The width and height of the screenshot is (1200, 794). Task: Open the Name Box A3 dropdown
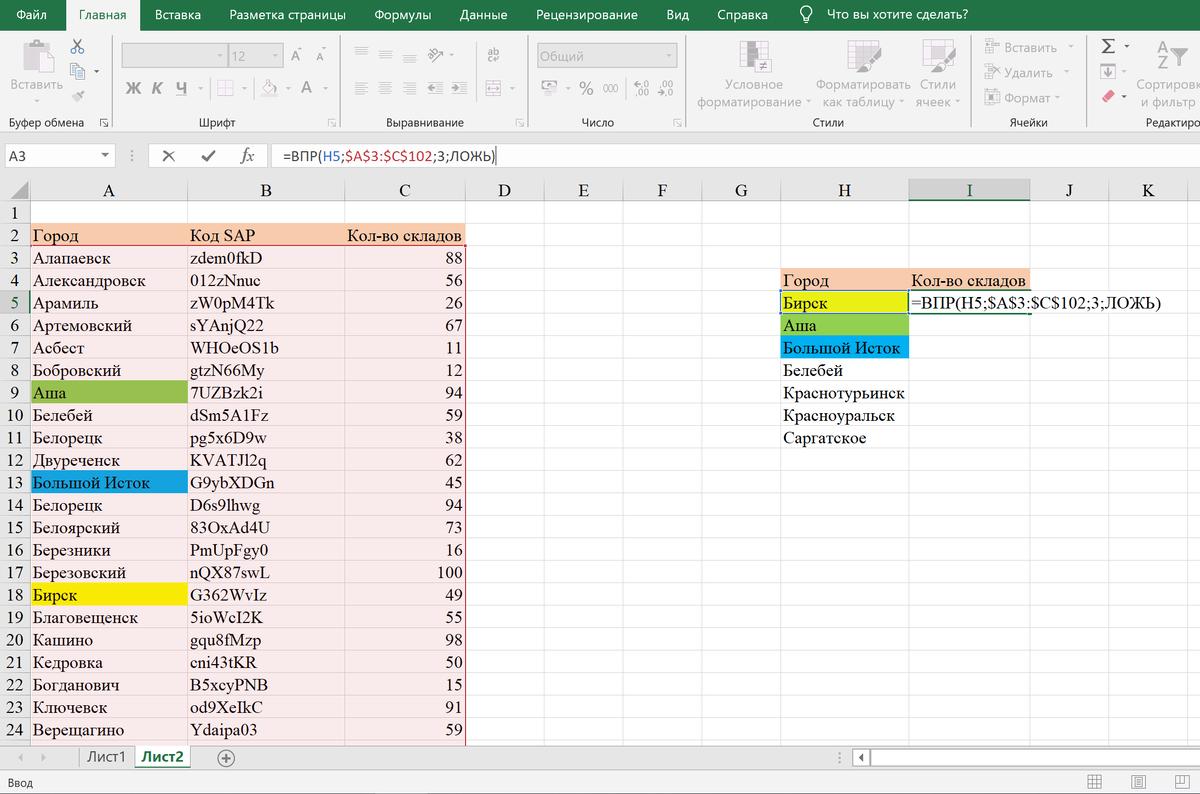[x=106, y=156]
